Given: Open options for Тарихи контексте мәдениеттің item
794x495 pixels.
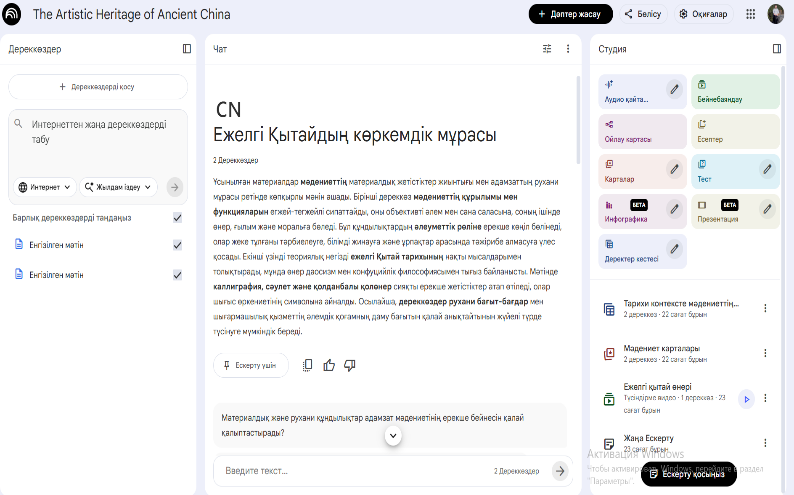Looking at the screenshot, I should click(765, 308).
